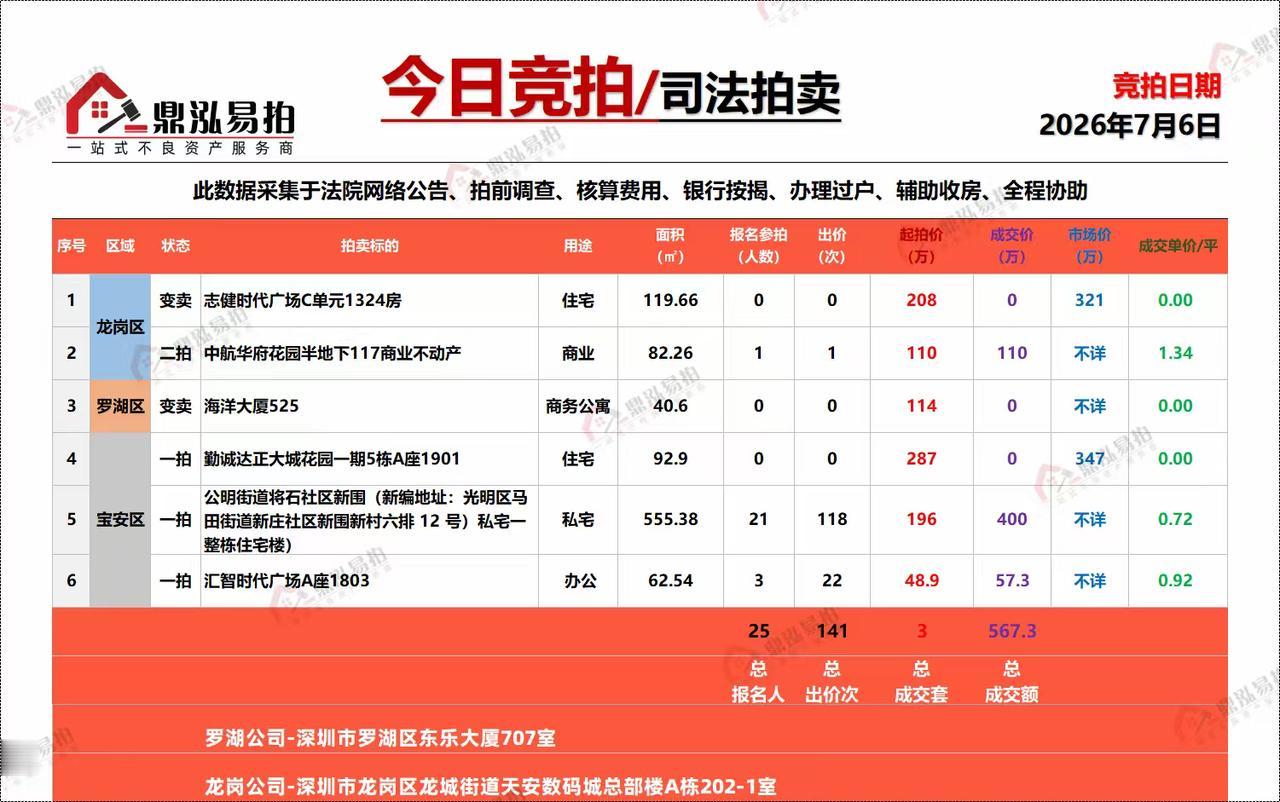
Task: Click the unit price 1.34
Action: pos(1175,353)
